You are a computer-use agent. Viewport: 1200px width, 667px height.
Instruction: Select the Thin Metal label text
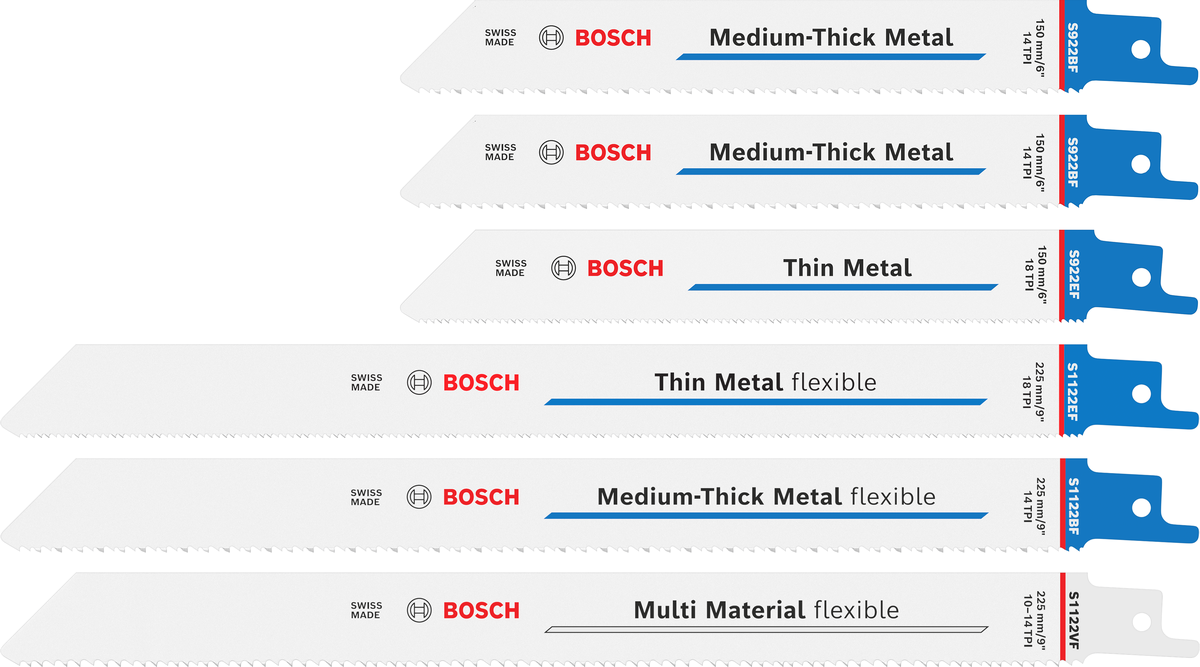[847, 268]
